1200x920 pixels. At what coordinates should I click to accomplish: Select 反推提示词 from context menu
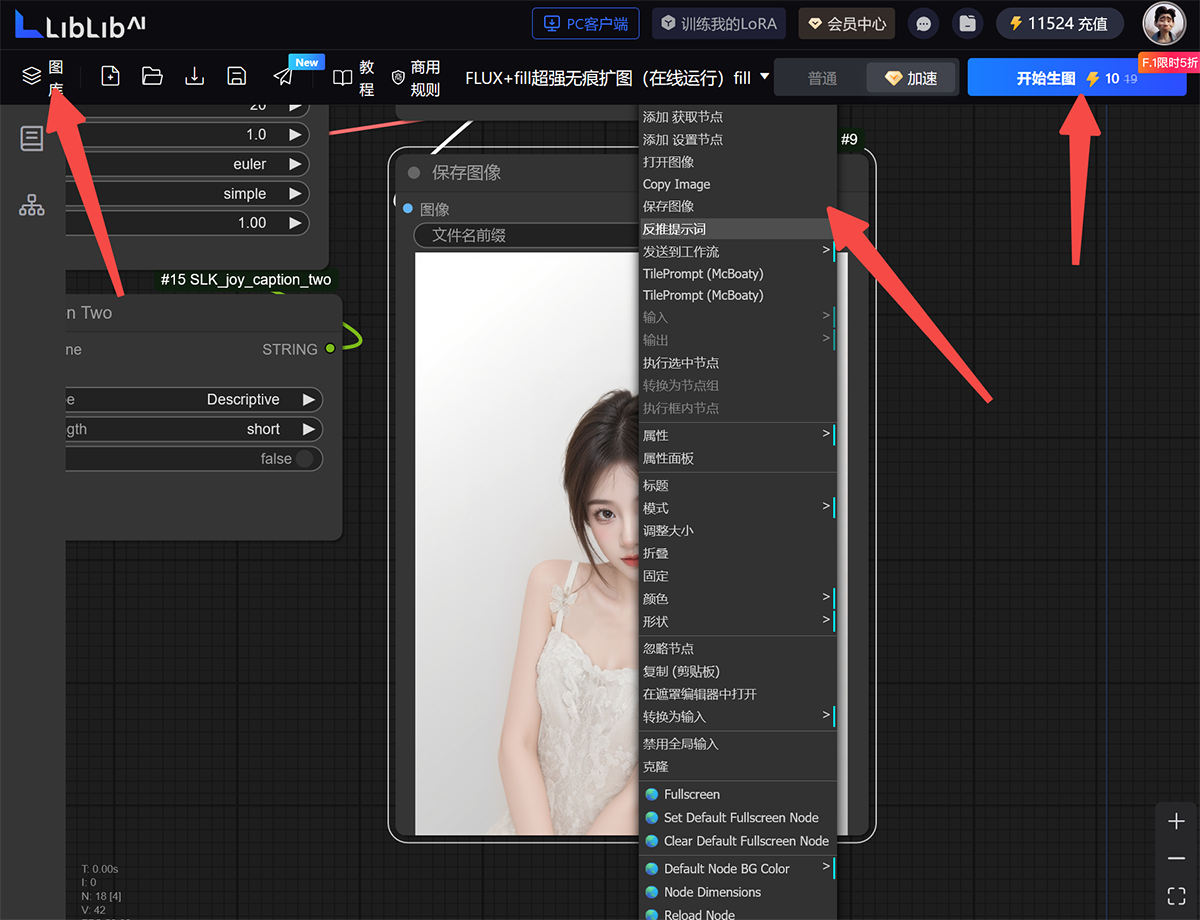(674, 229)
